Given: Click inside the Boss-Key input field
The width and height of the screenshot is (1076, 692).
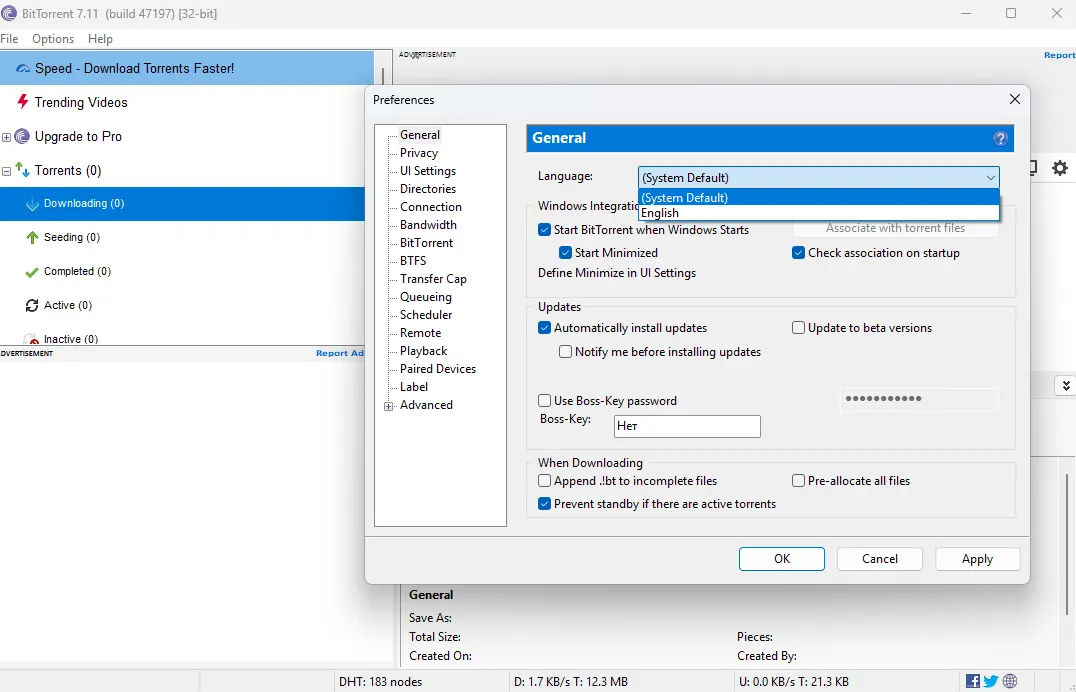Looking at the screenshot, I should 686,426.
